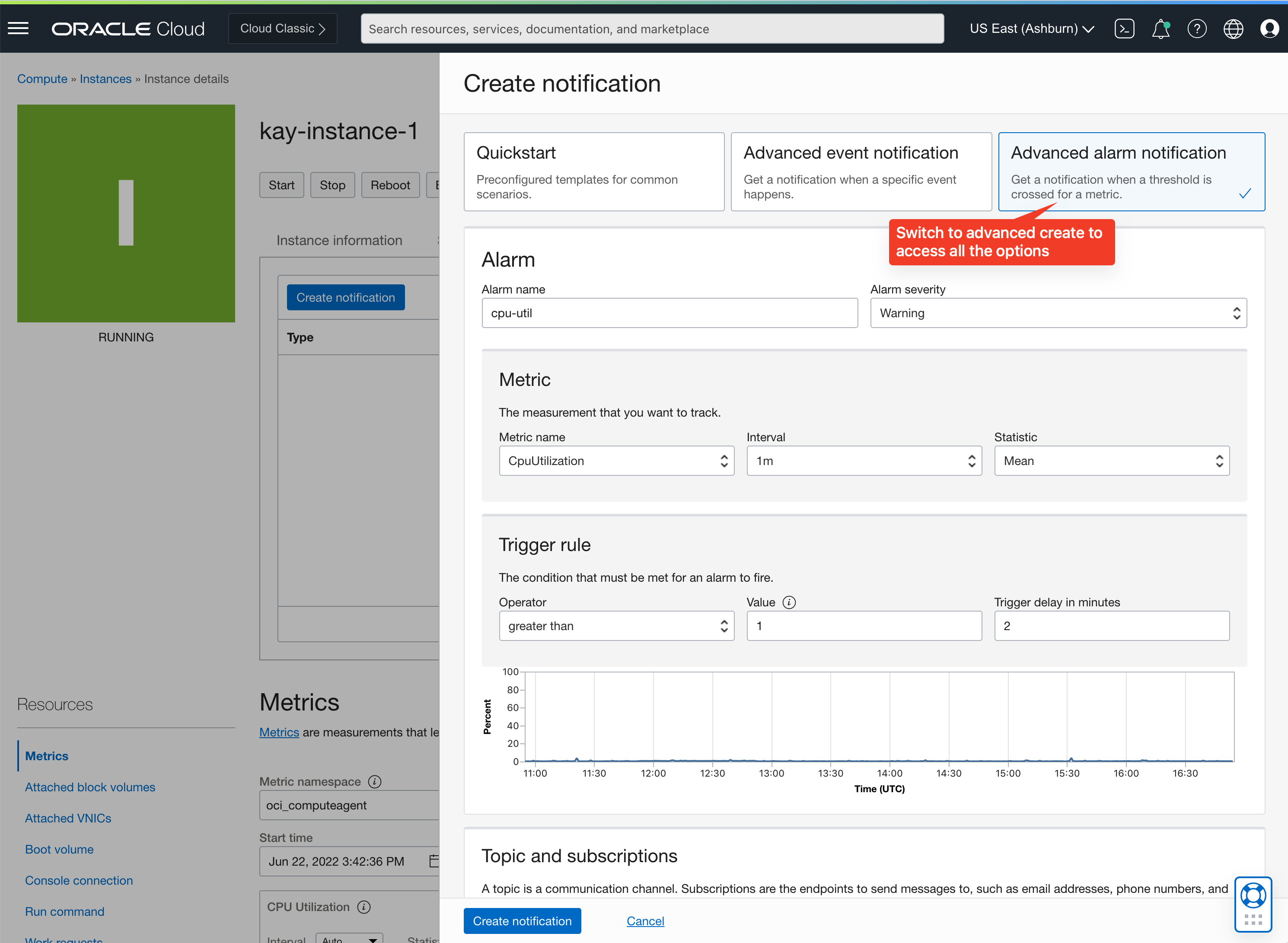Click the blue Create notification submit button

[x=522, y=920]
